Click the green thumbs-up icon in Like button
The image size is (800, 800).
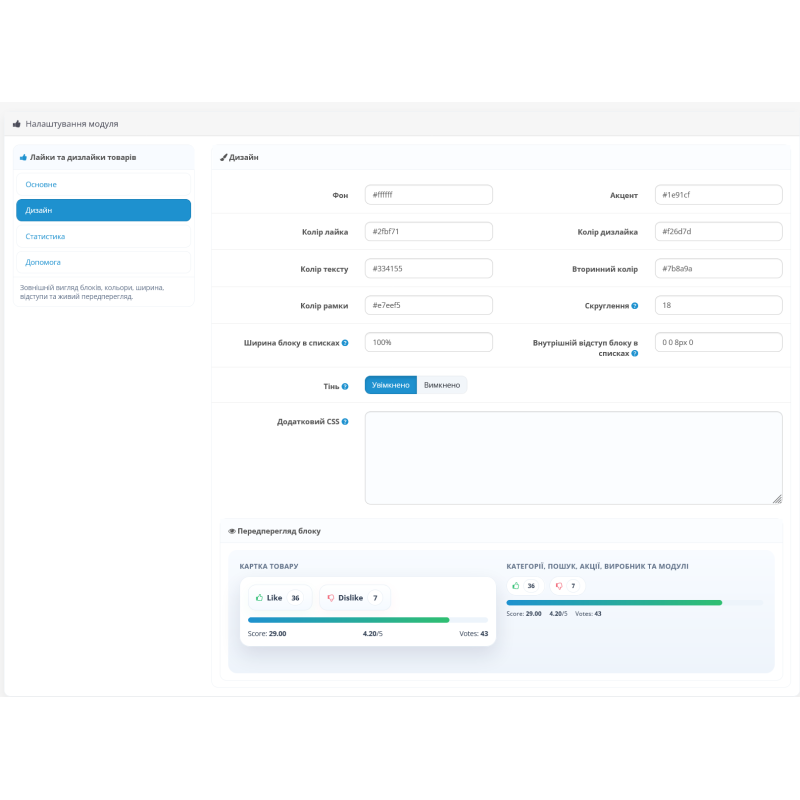[259, 597]
